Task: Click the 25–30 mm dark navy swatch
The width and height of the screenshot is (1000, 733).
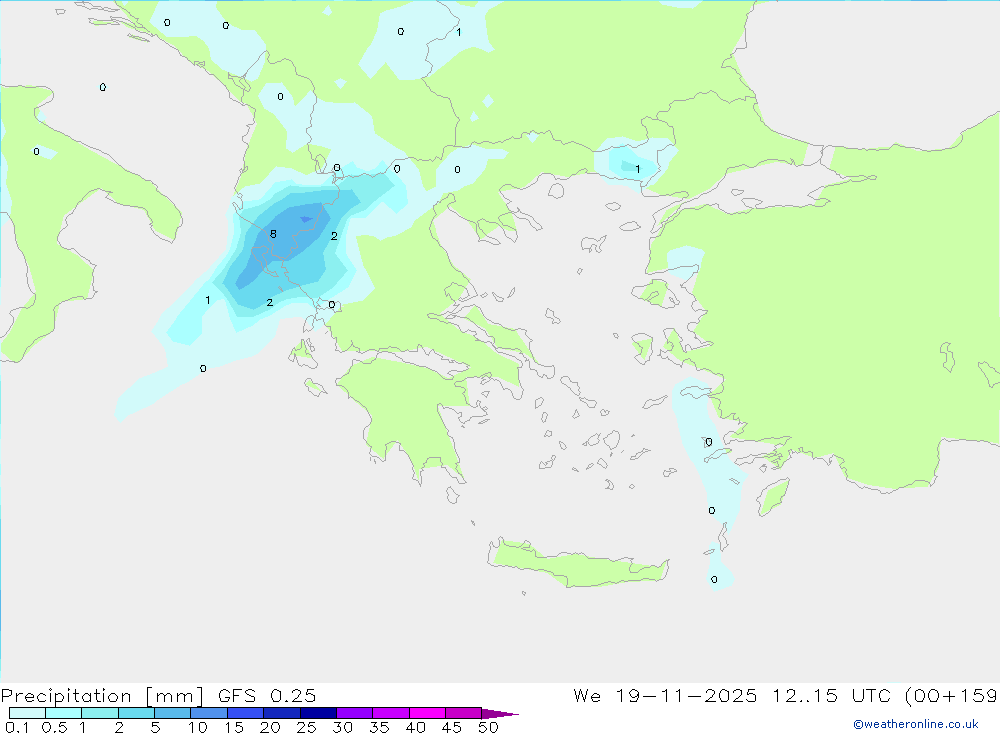Action: pos(318,713)
